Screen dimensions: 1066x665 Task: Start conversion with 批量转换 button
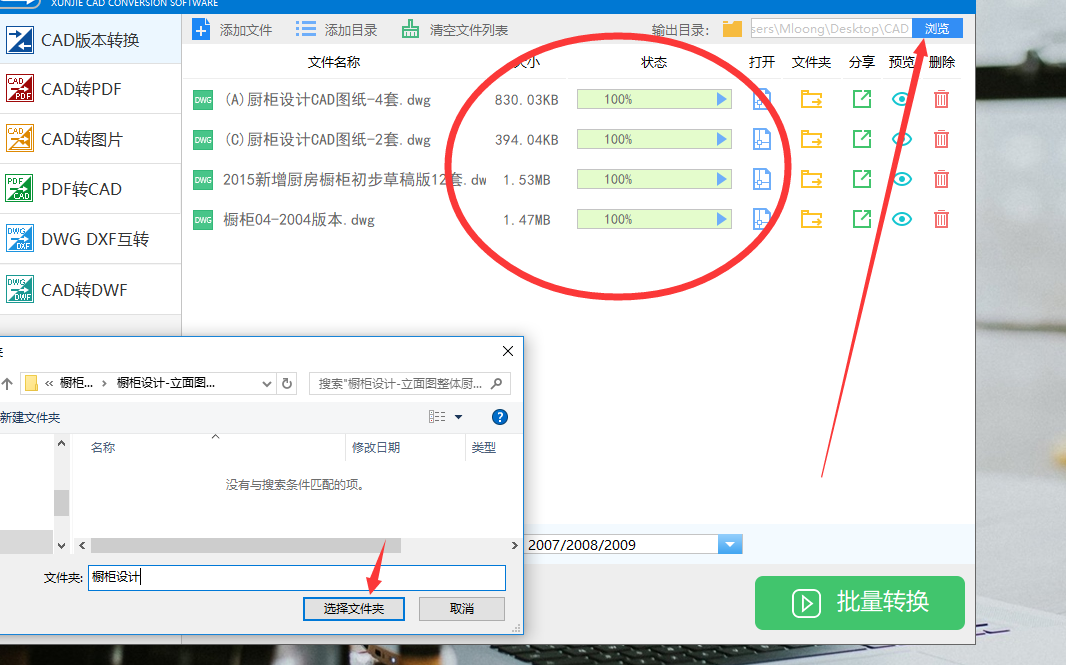pyautogui.click(x=859, y=602)
